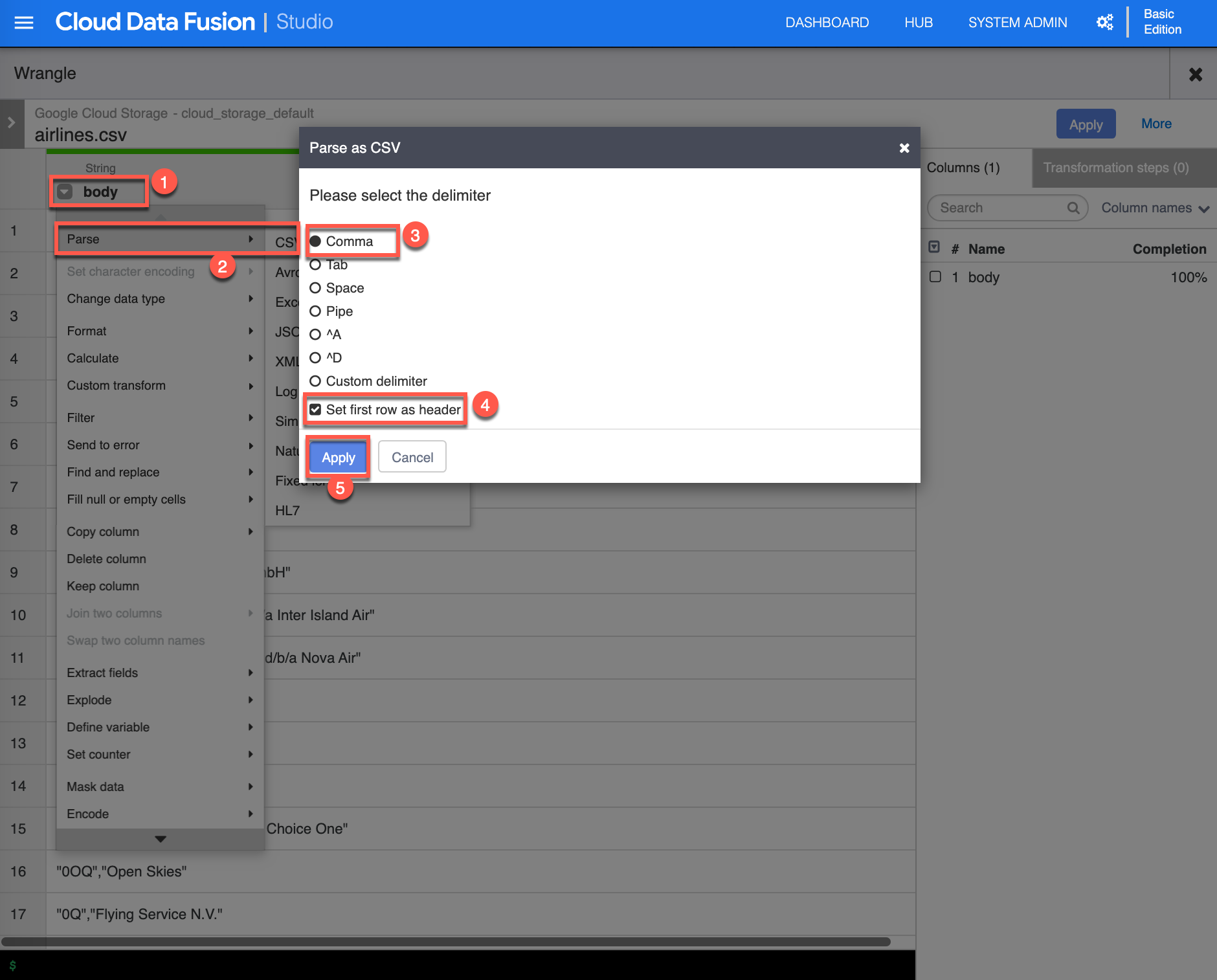Click the select-all columns icon by Name
The image size is (1217, 980).
point(934,247)
